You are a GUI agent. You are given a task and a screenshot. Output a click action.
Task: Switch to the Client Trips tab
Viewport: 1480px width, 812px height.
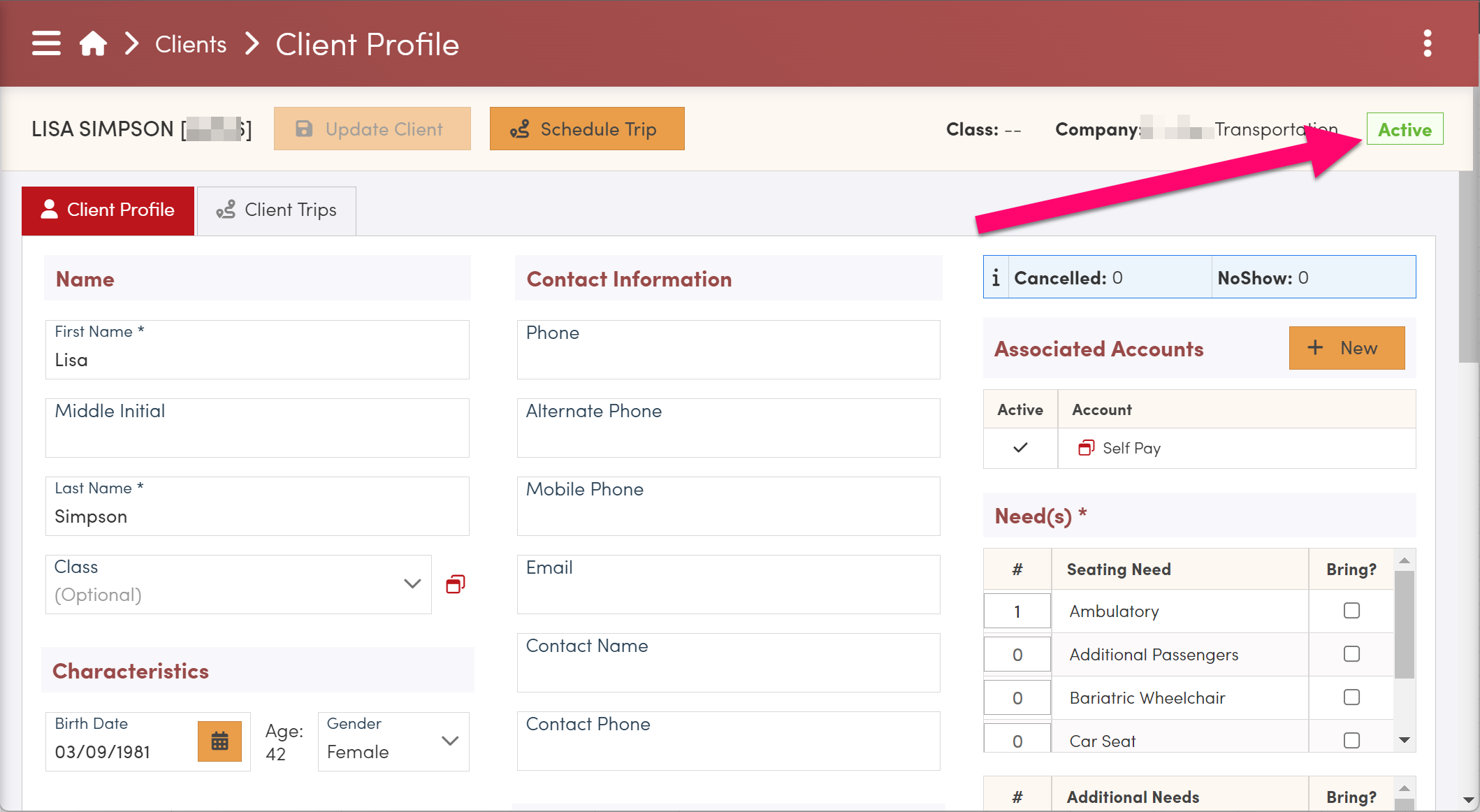coord(277,210)
